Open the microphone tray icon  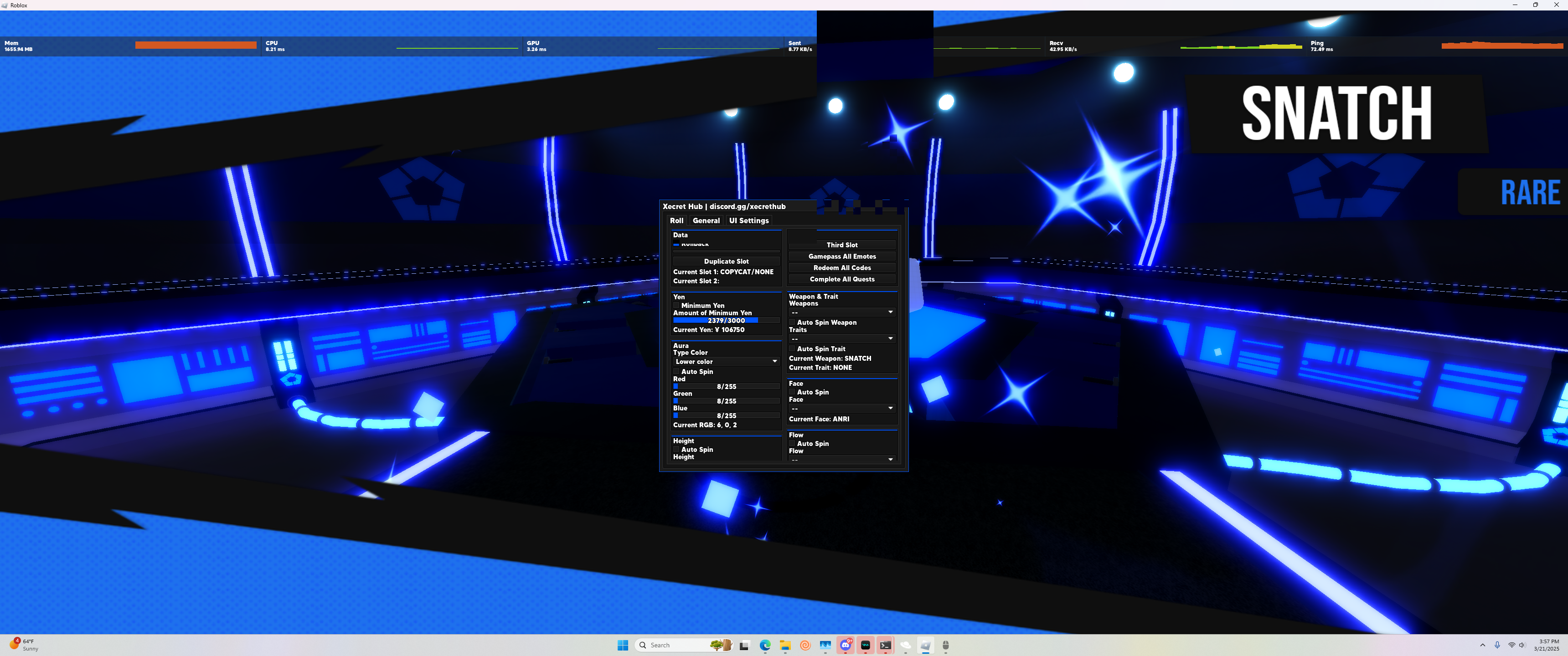pos(1497,645)
